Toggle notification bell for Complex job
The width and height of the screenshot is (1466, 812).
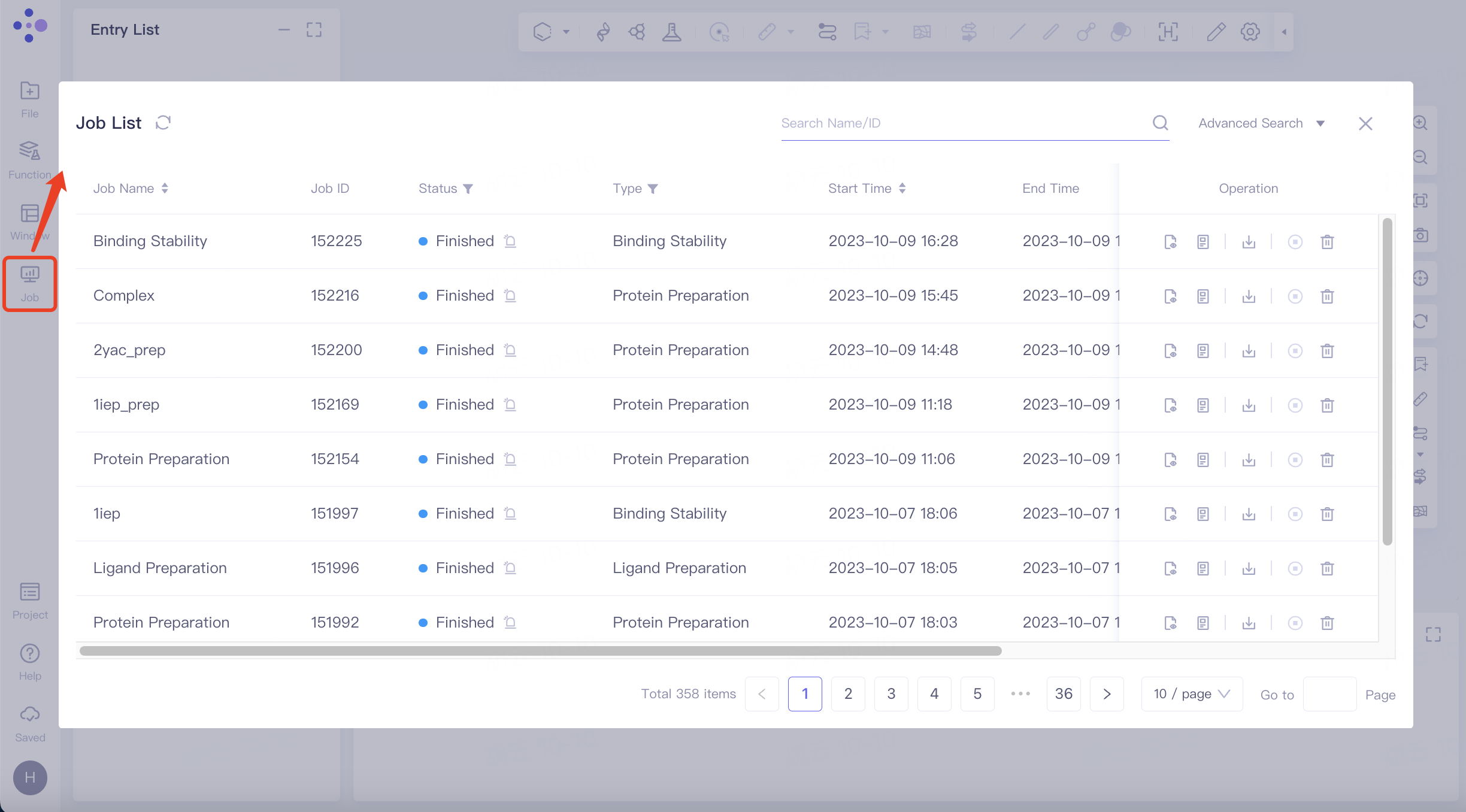[x=510, y=296]
